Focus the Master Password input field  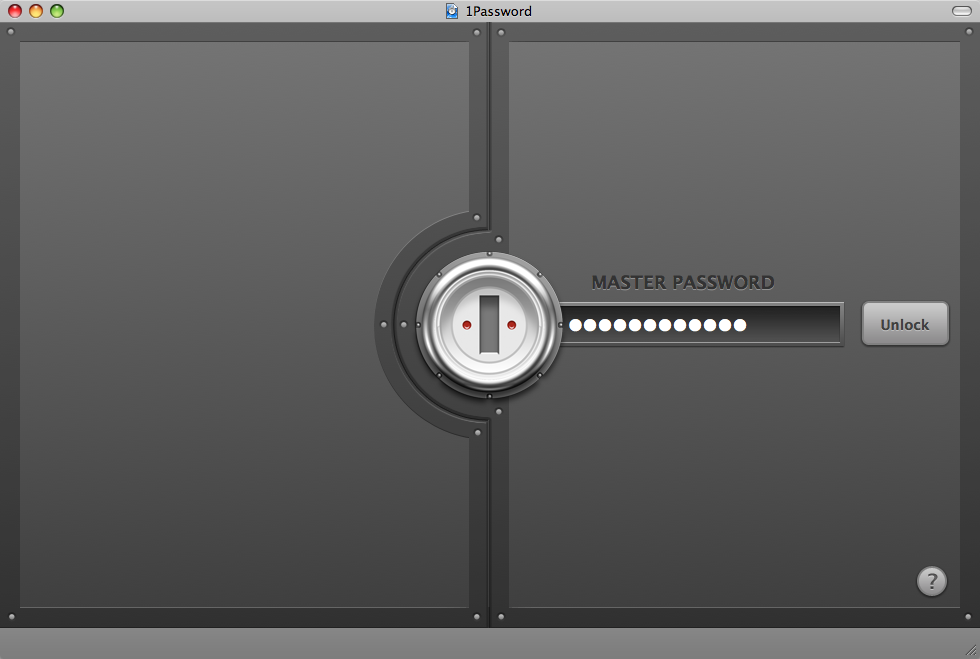[701, 324]
